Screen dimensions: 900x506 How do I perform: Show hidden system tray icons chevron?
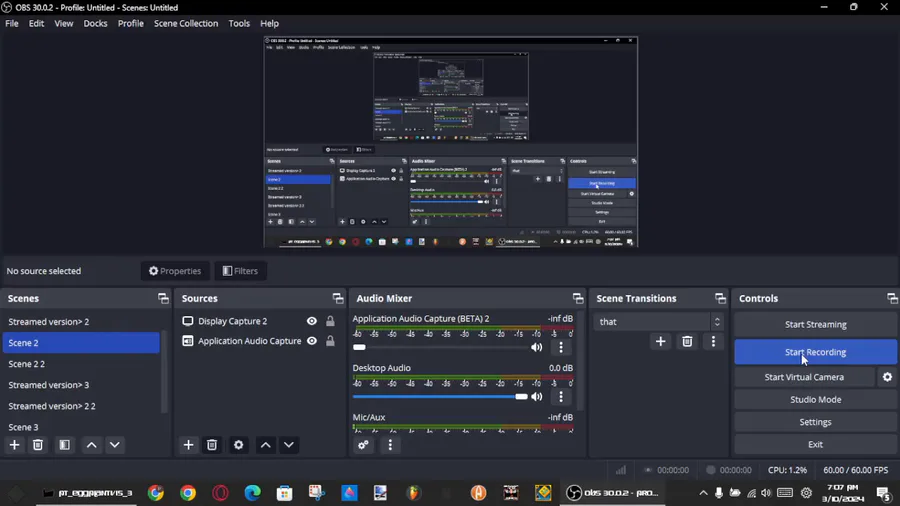point(703,493)
